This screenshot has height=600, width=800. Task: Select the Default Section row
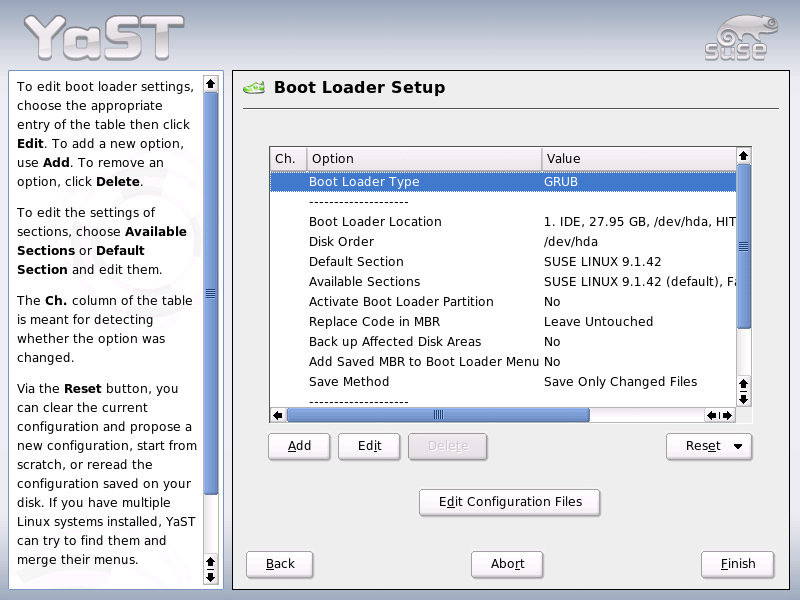(503, 262)
